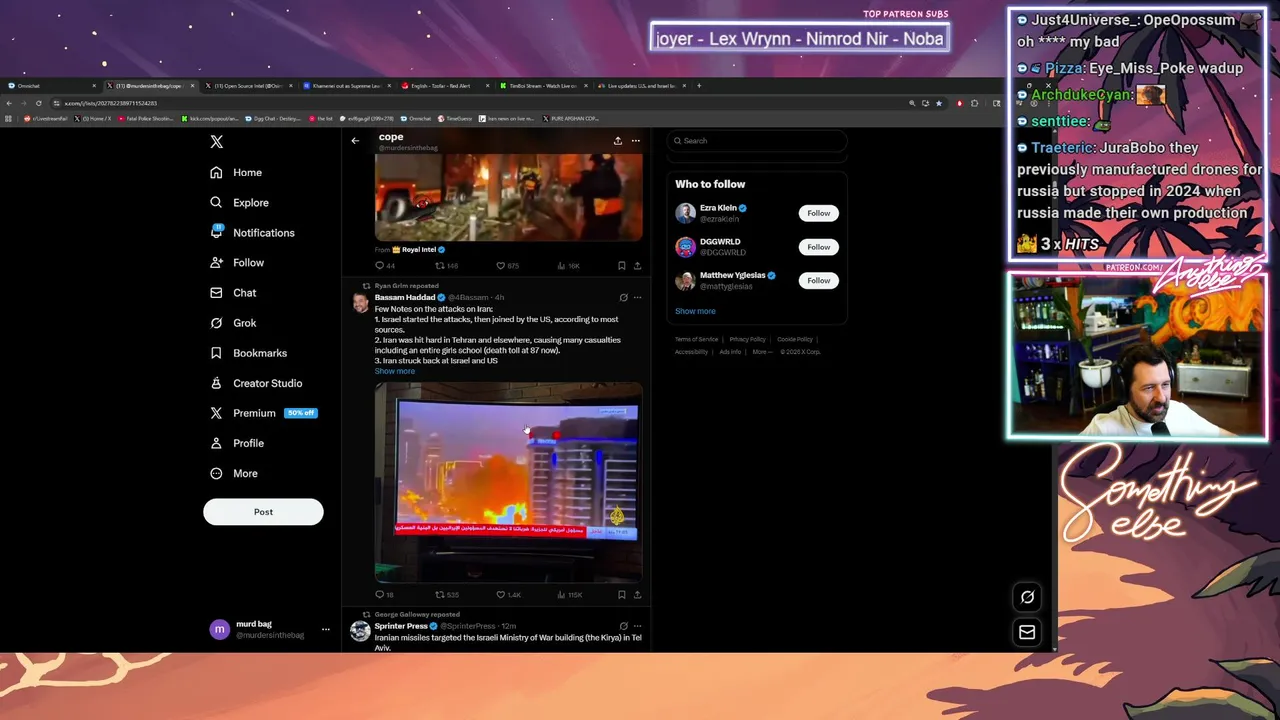
Task: Repost the tweet with 535 reposts
Action: 446,595
